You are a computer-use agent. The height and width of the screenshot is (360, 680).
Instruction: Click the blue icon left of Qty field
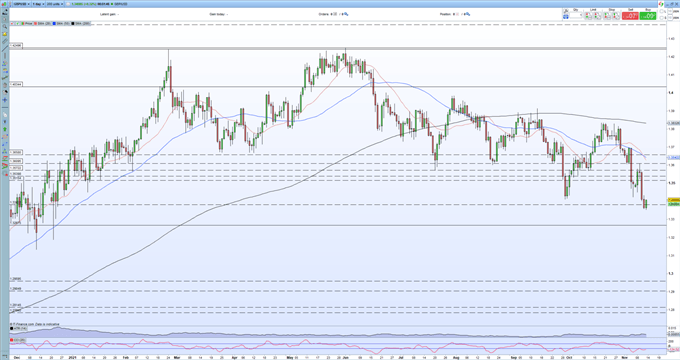[566, 16]
